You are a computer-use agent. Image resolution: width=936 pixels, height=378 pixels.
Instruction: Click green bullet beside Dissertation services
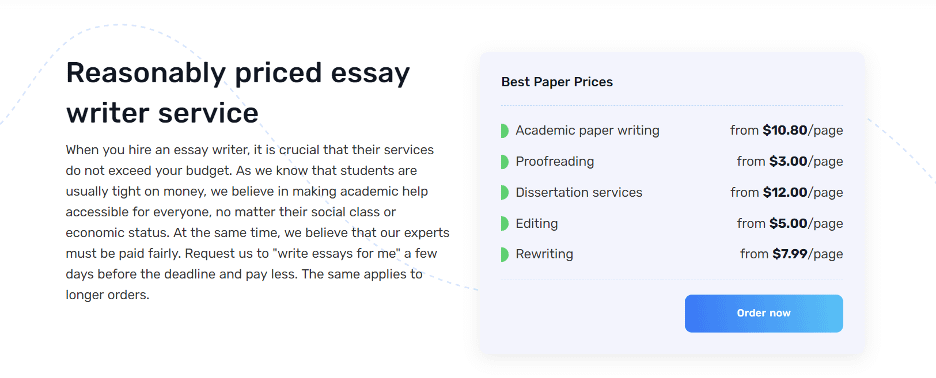click(x=504, y=193)
